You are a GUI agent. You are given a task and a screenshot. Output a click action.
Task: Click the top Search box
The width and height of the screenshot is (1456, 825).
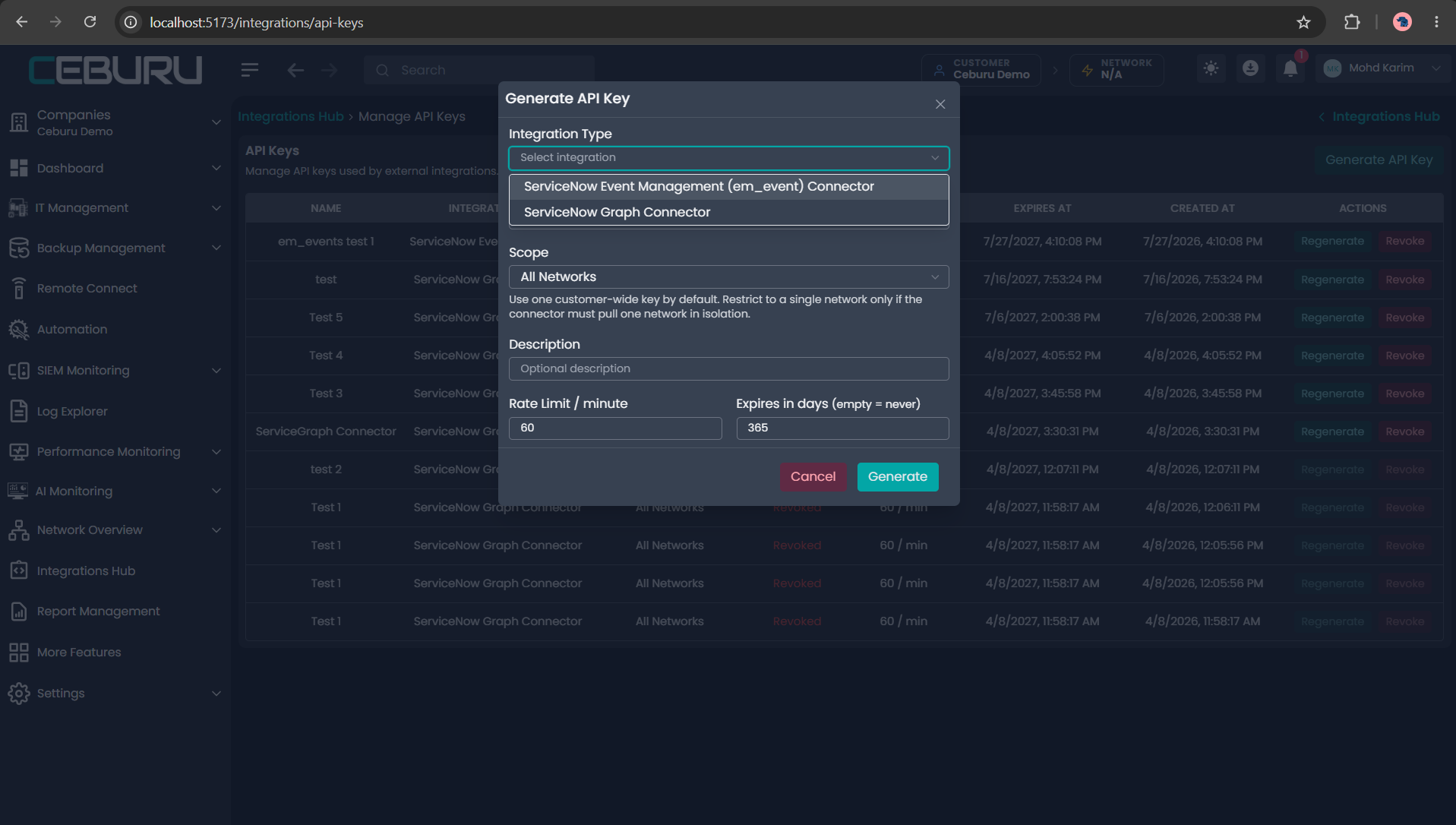click(478, 70)
